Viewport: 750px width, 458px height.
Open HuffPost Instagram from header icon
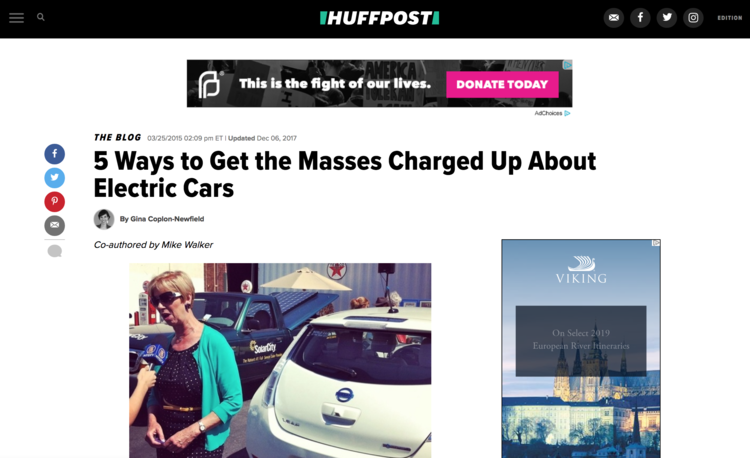pos(693,18)
